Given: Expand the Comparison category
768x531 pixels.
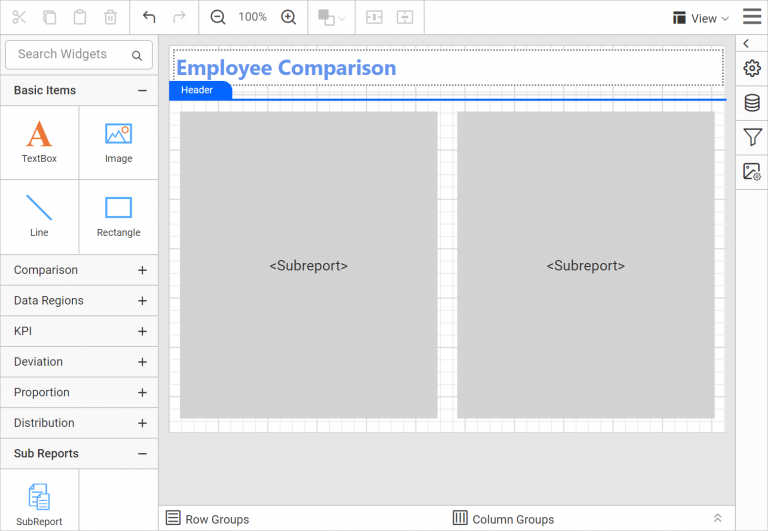Looking at the screenshot, I should 79,270.
